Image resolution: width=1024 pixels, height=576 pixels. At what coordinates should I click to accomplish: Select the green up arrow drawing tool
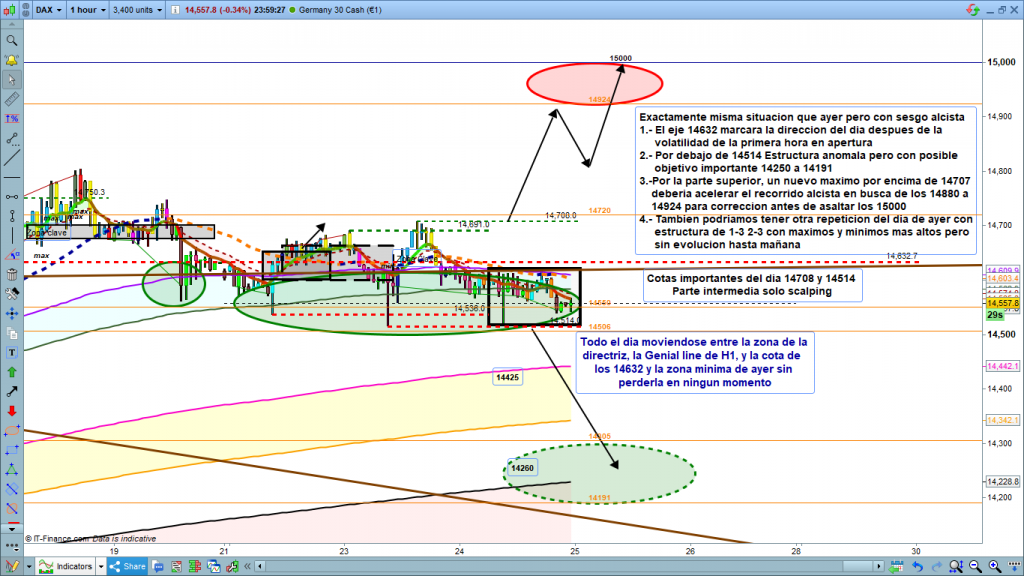(12, 372)
